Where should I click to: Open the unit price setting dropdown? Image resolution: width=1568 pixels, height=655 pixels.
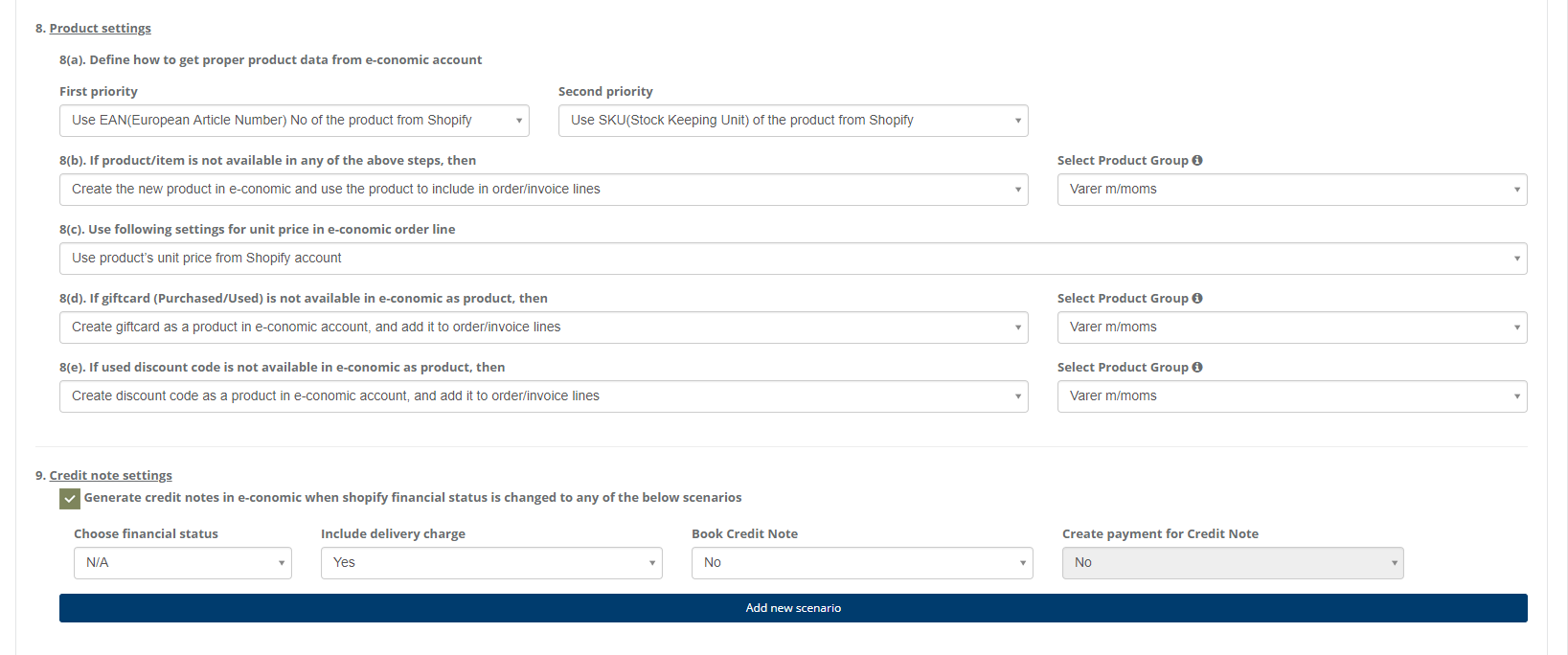[792, 259]
